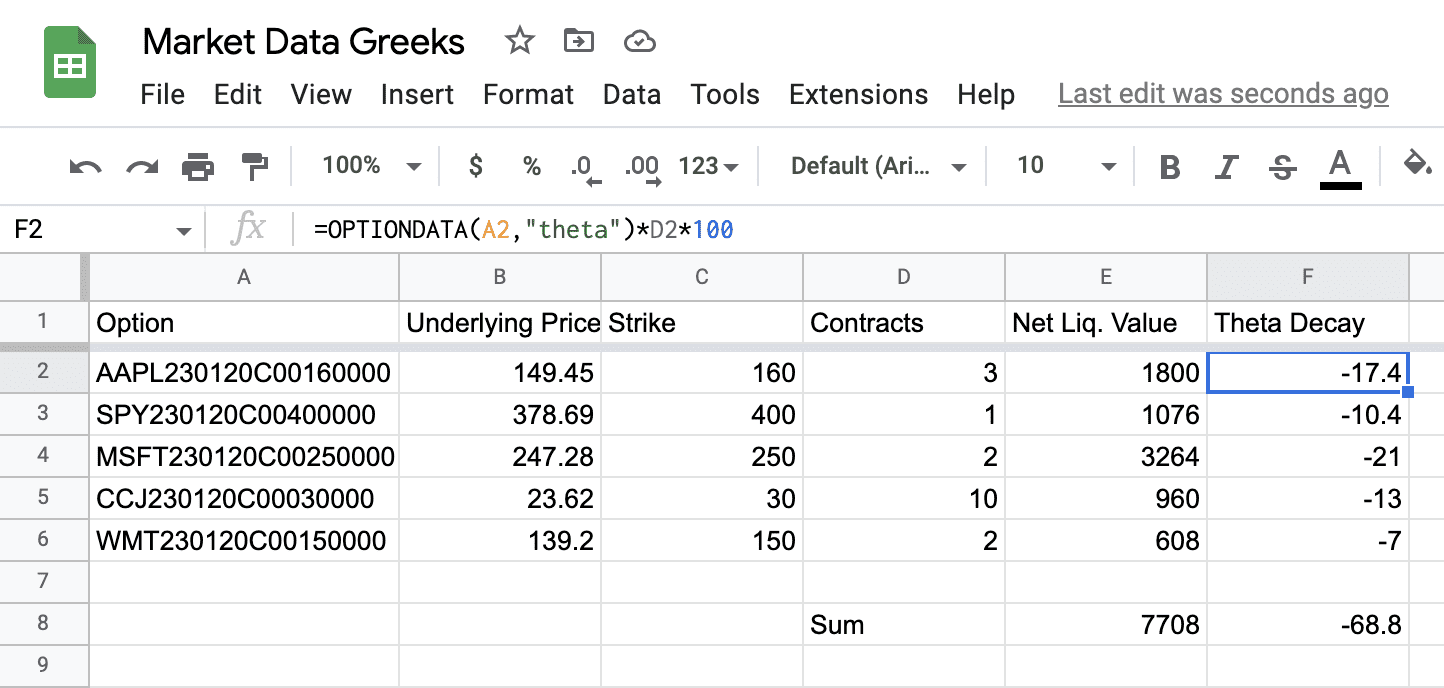Open the Google Sheets home icon

pyautogui.click(x=70, y=62)
